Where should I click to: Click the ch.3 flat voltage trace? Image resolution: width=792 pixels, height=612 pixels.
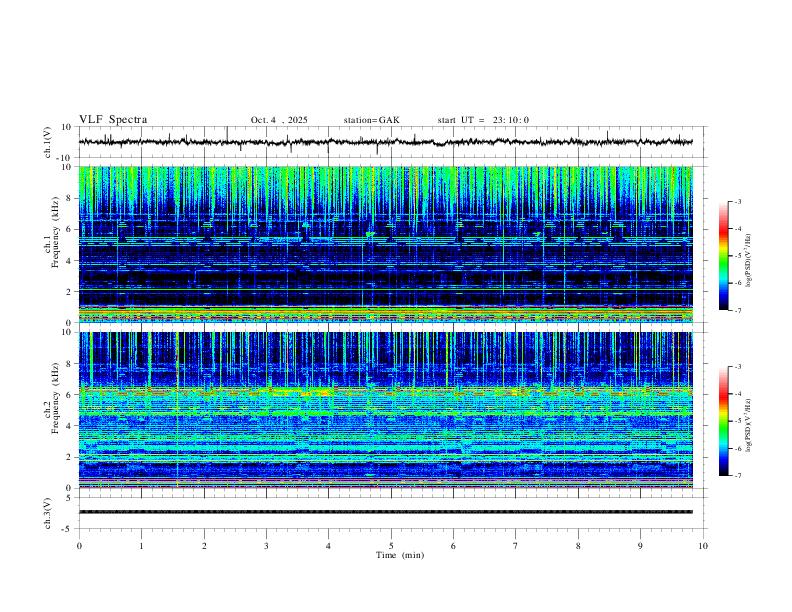[x=385, y=512]
